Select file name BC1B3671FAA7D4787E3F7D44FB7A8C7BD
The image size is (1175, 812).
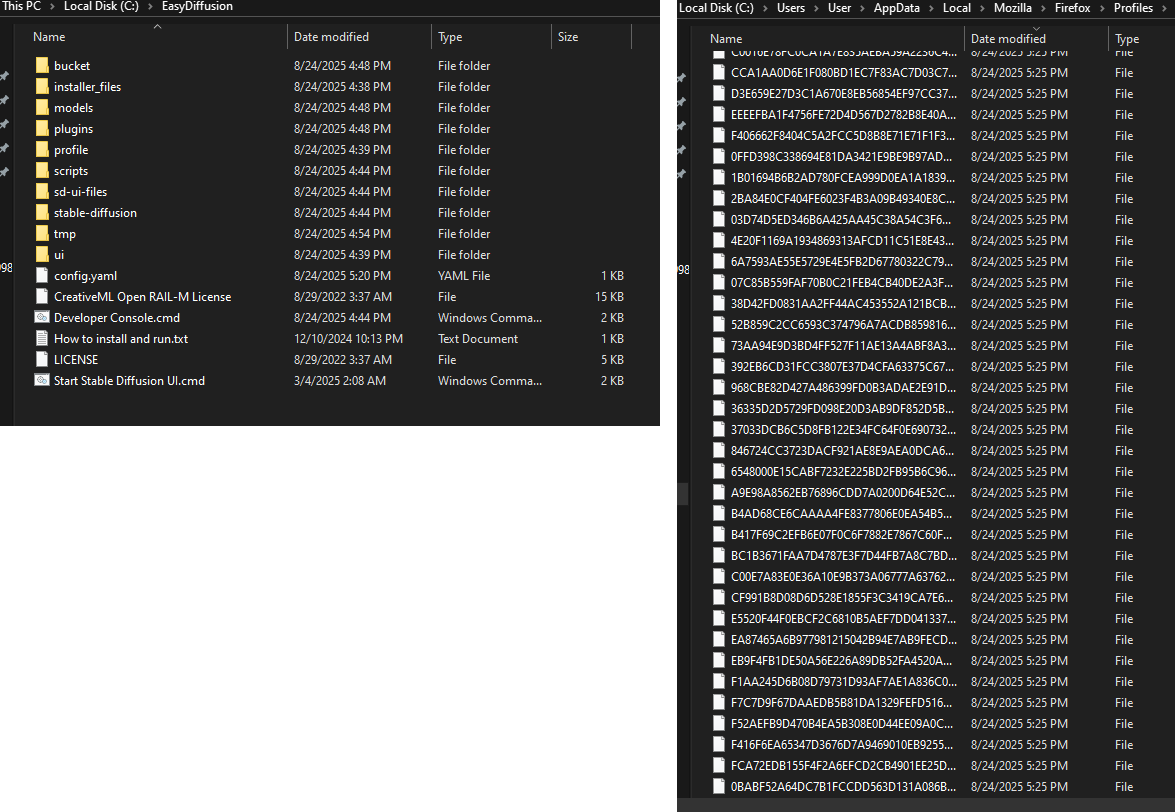pos(844,555)
